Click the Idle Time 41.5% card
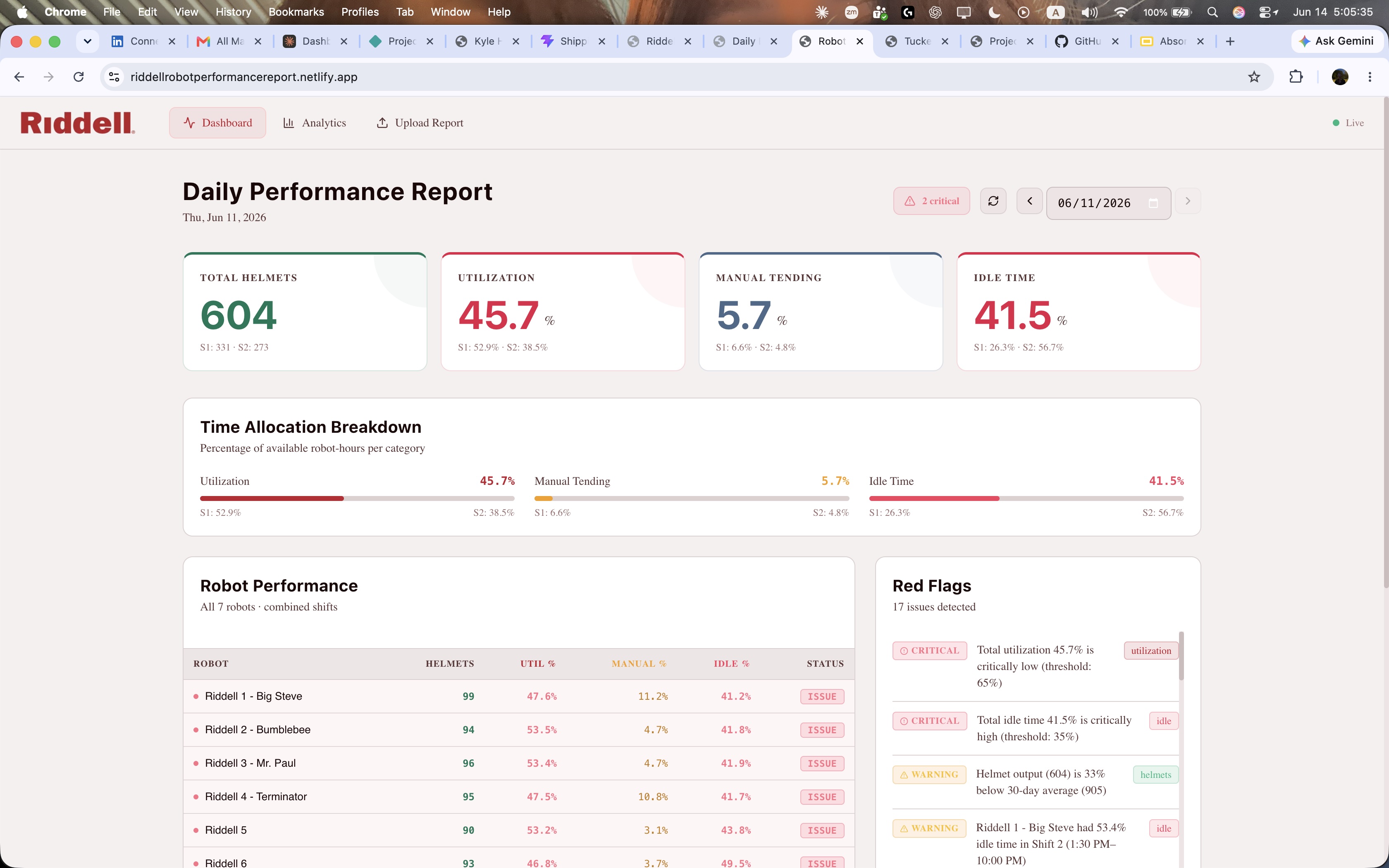This screenshot has width=1389, height=868. (x=1079, y=312)
